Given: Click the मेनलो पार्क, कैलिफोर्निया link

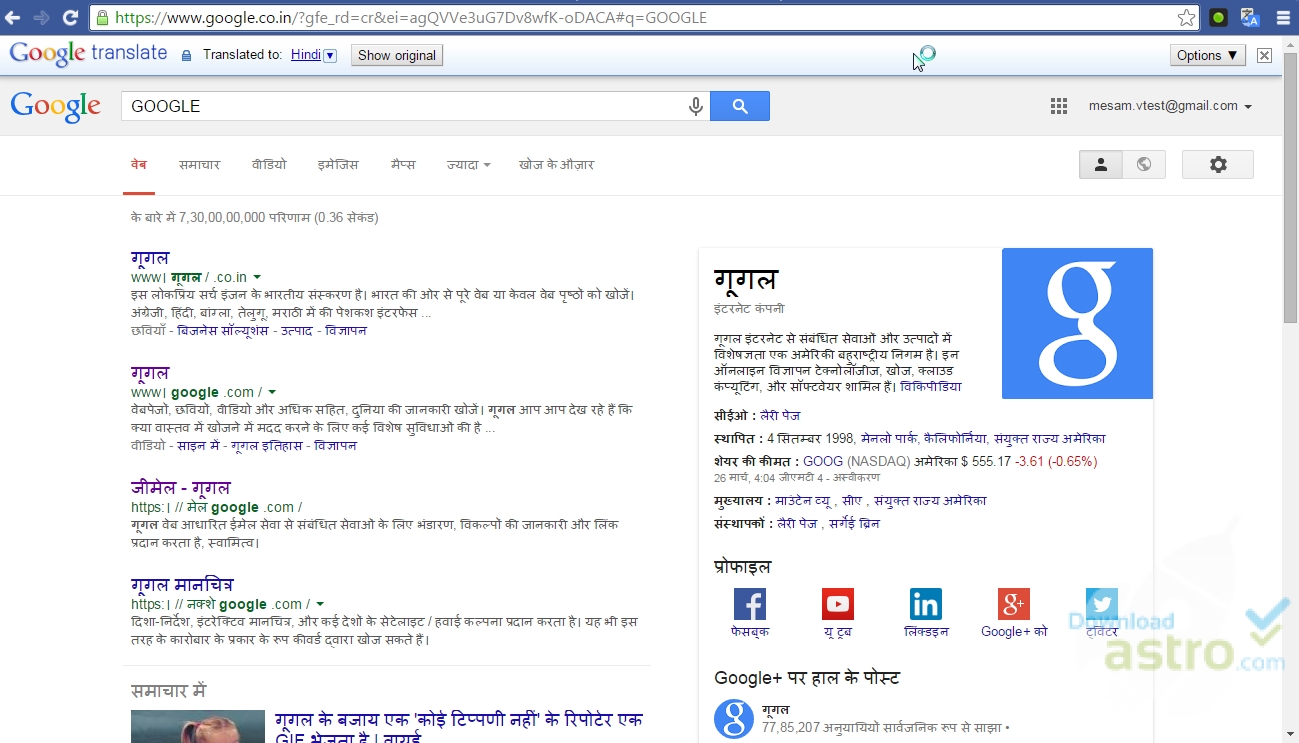Looking at the screenshot, I should pyautogui.click(x=924, y=439).
